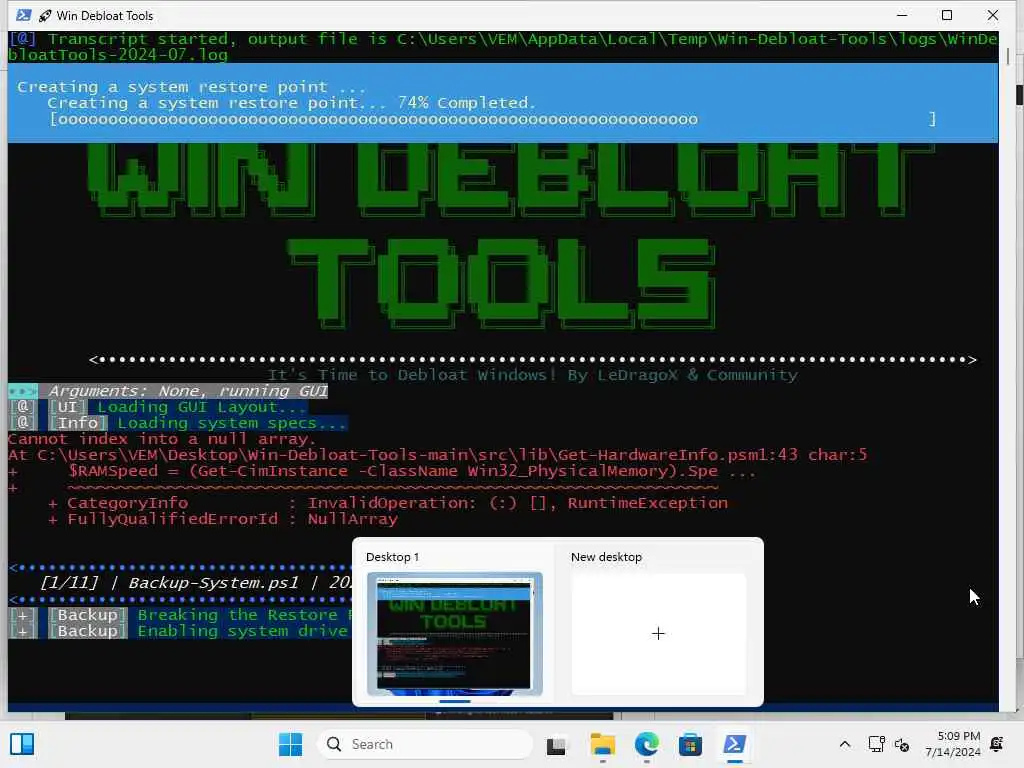The width and height of the screenshot is (1024, 768).
Task: Open File Explorer from the taskbar
Action: pyautogui.click(x=602, y=744)
